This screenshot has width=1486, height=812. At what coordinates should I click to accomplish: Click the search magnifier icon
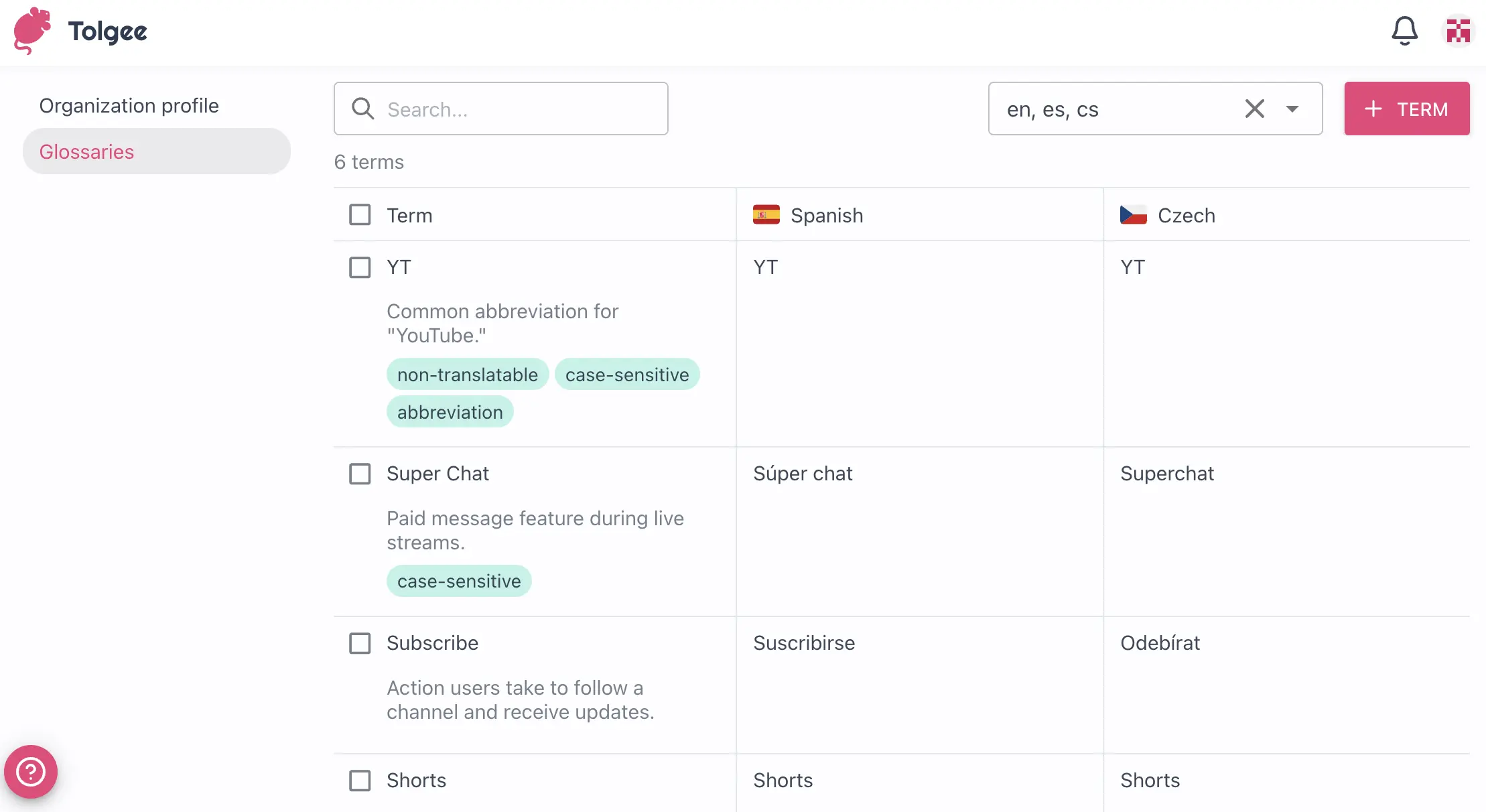pyautogui.click(x=363, y=109)
